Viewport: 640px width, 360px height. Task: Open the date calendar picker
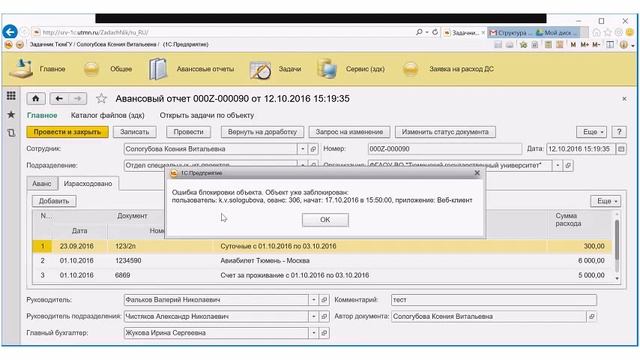pyautogui.click(x=621, y=149)
